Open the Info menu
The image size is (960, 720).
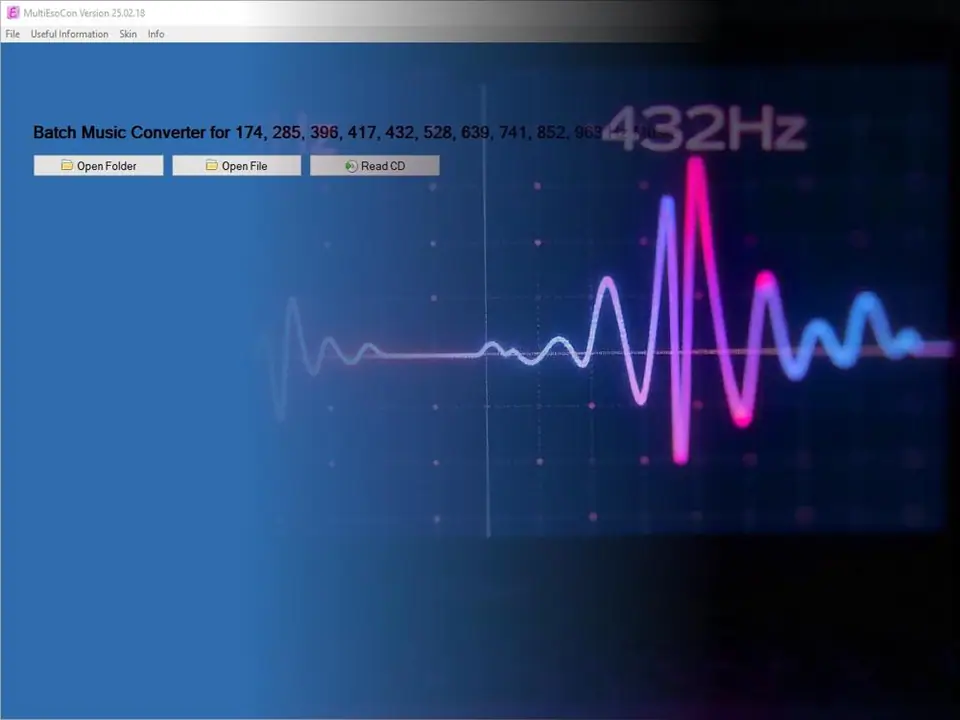tap(155, 33)
